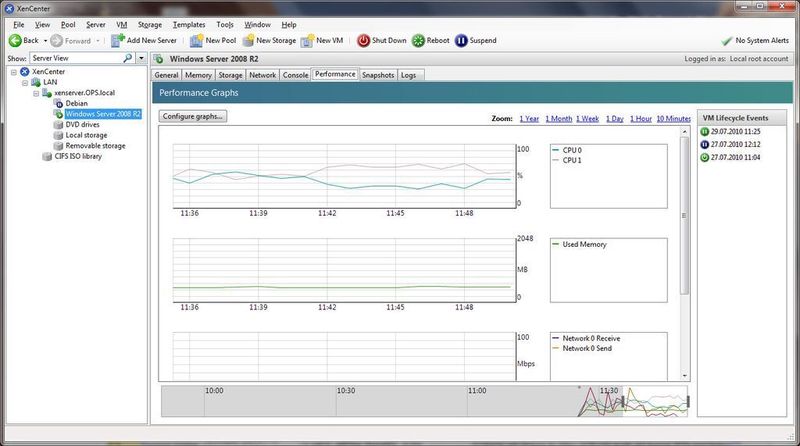The height and width of the screenshot is (446, 800).
Task: Open the Server View combo box
Action: click(x=82, y=58)
